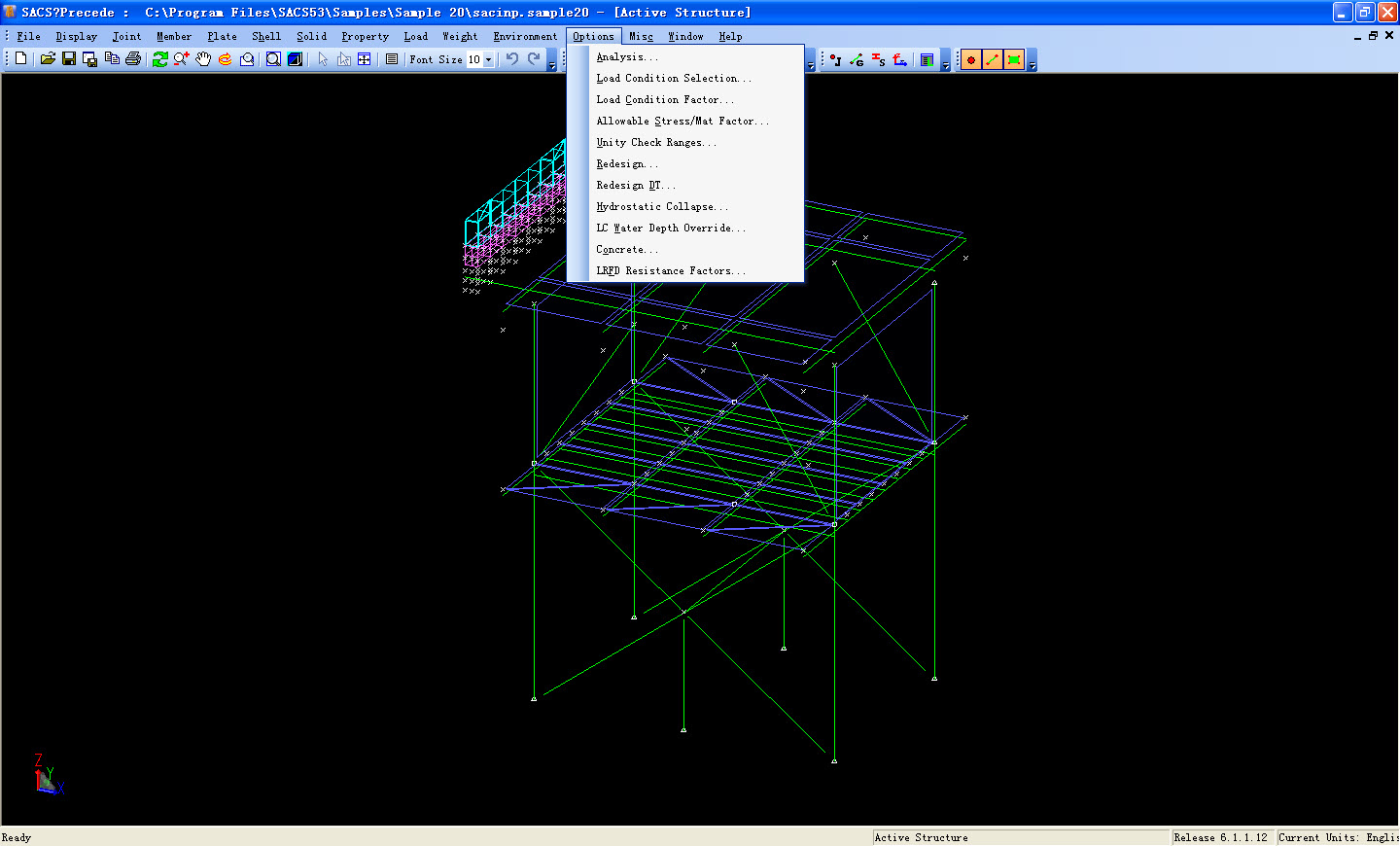Close the open Options menu
The image size is (1400, 846).
point(593,36)
